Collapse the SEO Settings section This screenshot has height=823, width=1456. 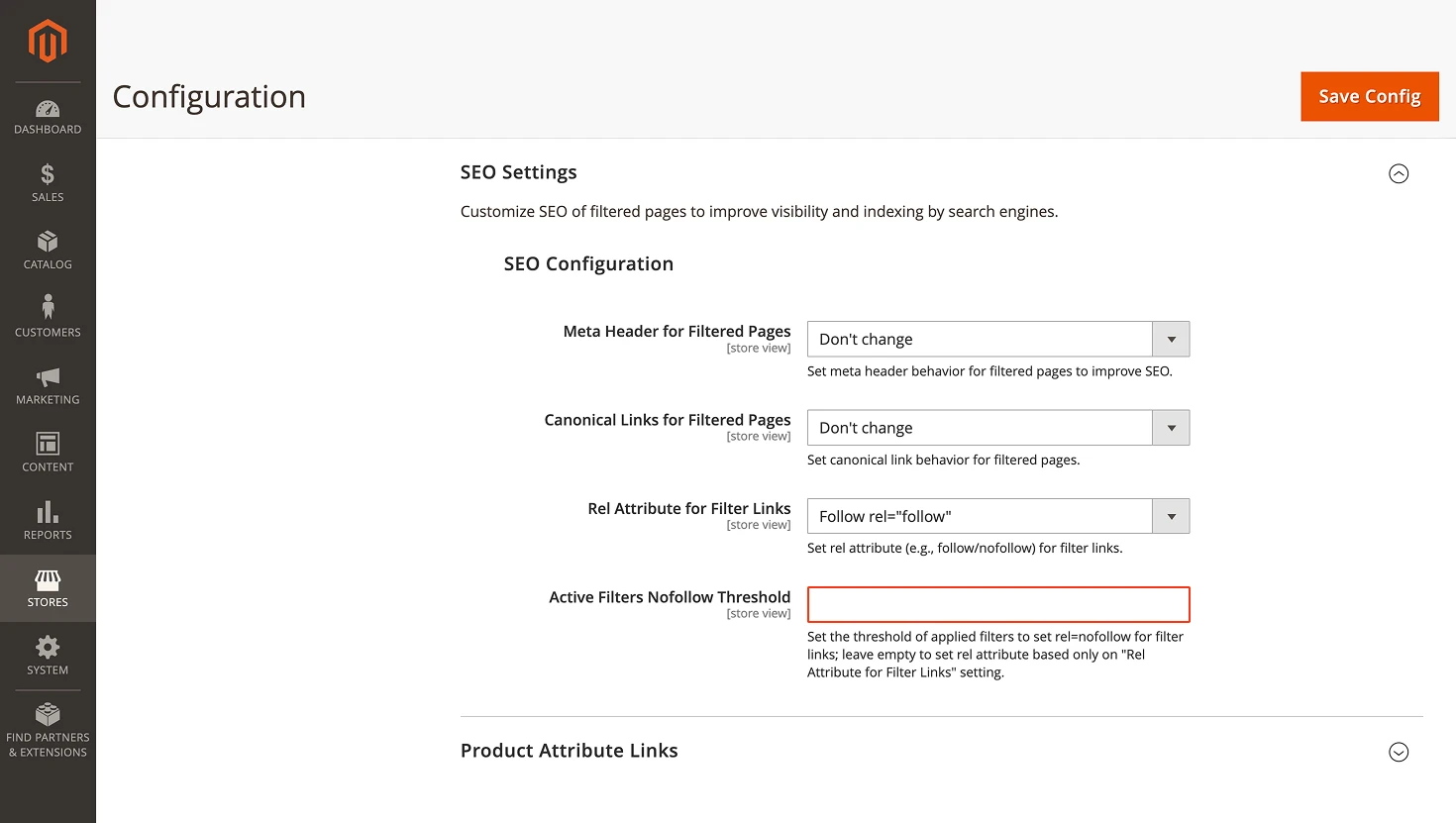pyautogui.click(x=1399, y=173)
